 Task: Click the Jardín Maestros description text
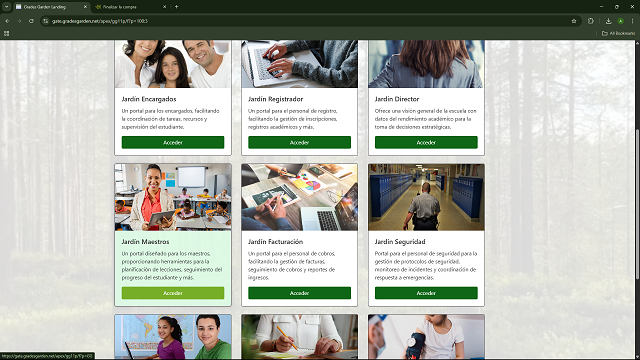tap(172, 265)
